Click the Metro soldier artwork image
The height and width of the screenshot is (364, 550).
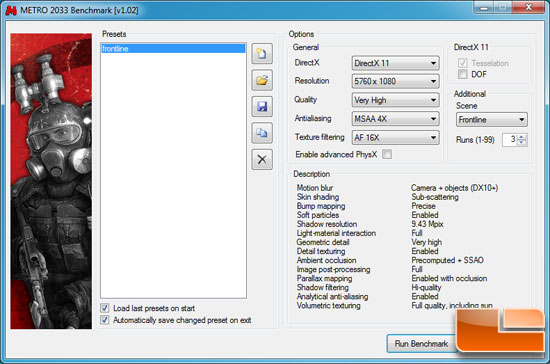point(51,181)
